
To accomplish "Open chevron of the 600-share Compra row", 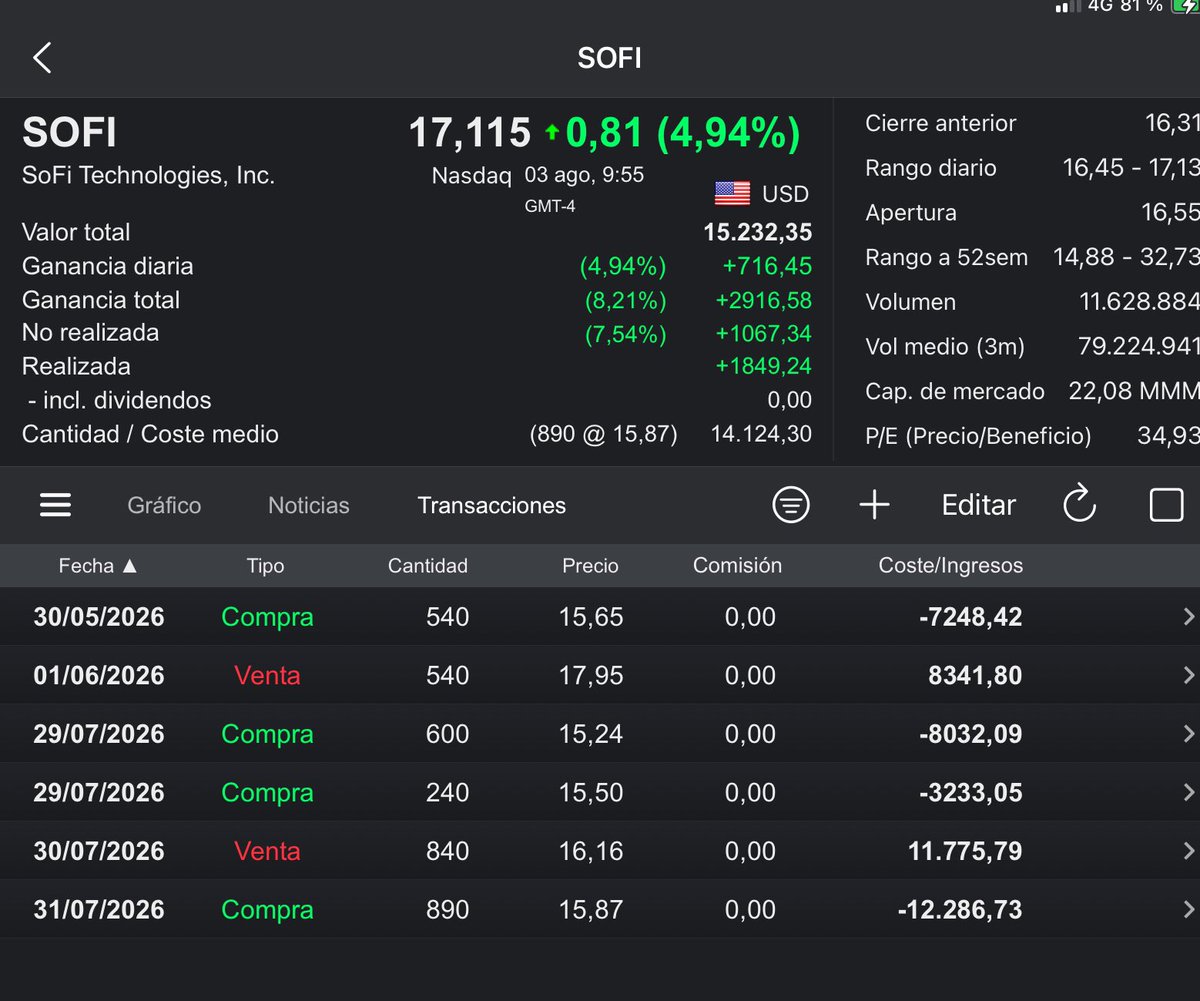I will coord(1188,734).
